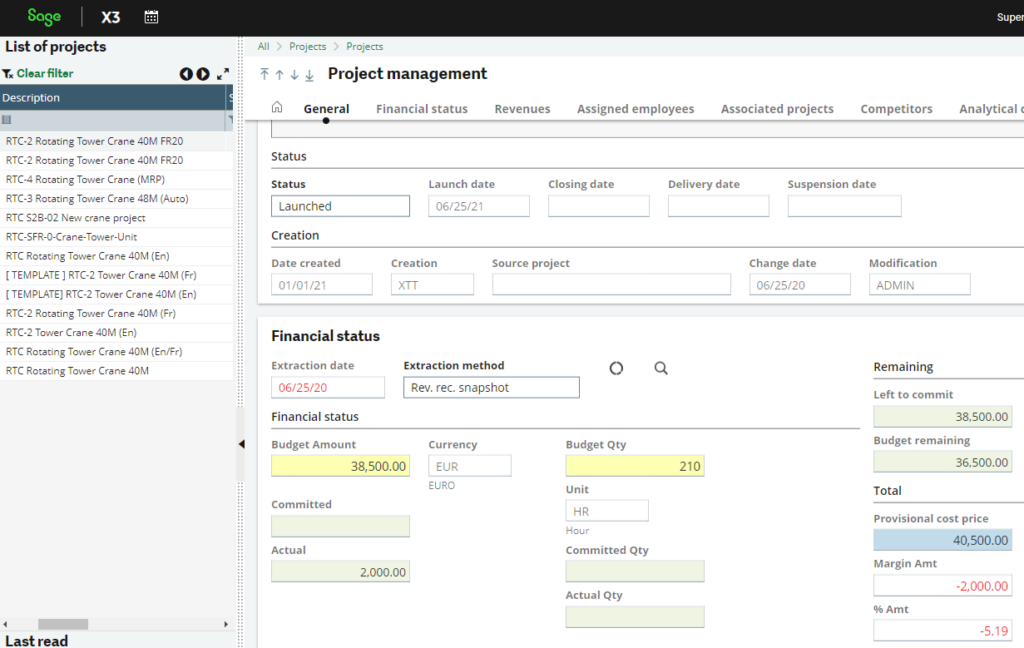Collapse the left list panel arrow
Image resolution: width=1024 pixels, height=648 pixels.
pos(242,444)
